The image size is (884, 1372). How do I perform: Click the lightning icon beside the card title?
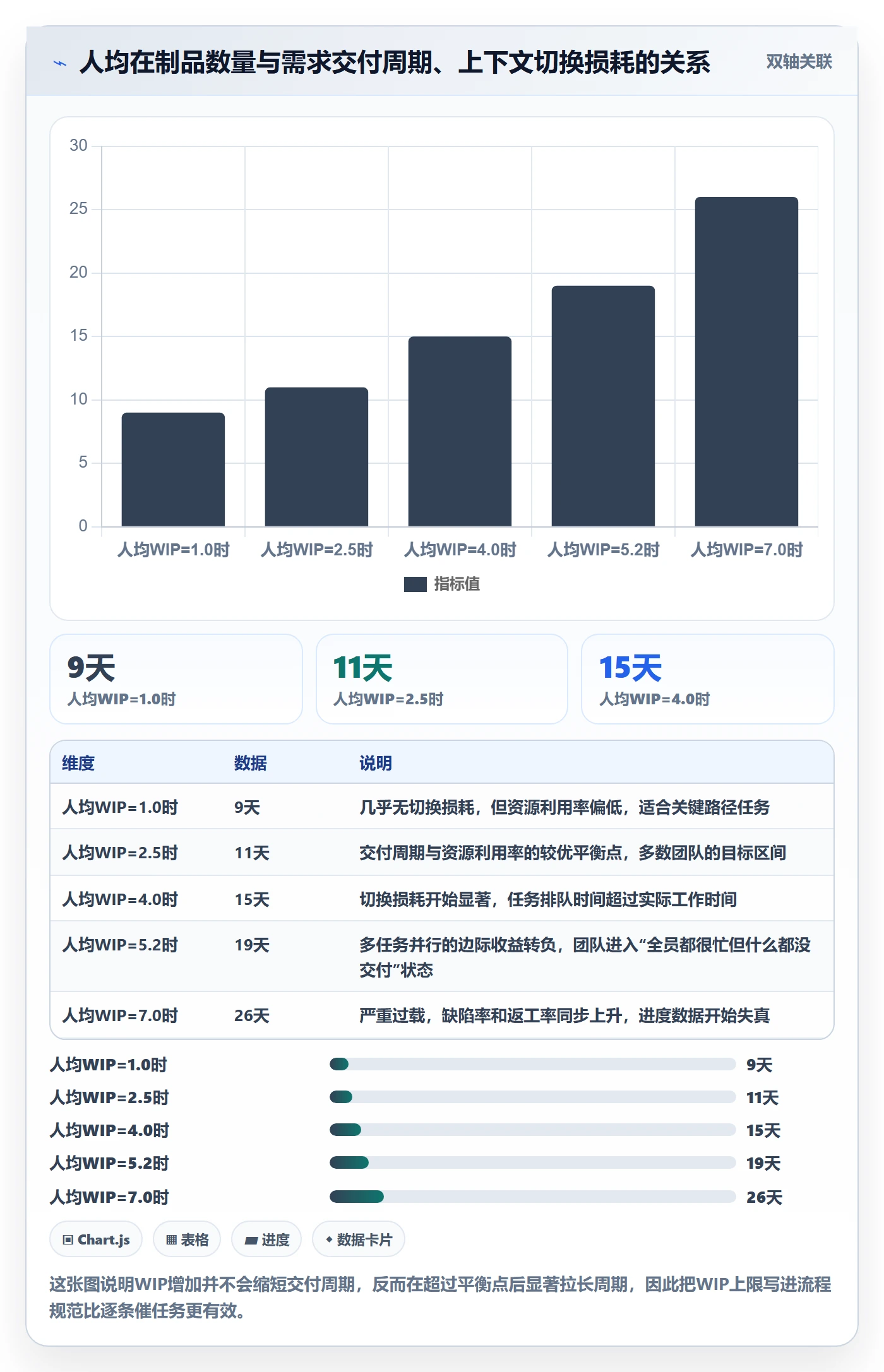(x=60, y=63)
